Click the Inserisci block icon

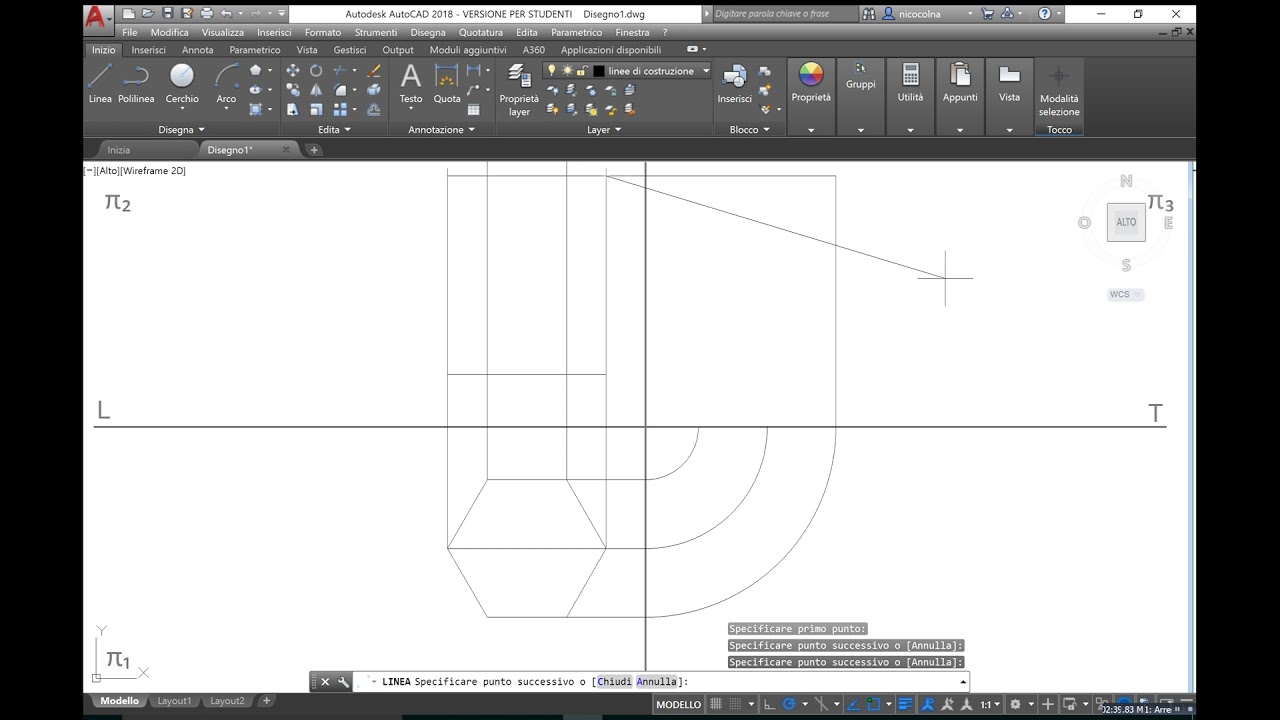pyautogui.click(x=735, y=84)
